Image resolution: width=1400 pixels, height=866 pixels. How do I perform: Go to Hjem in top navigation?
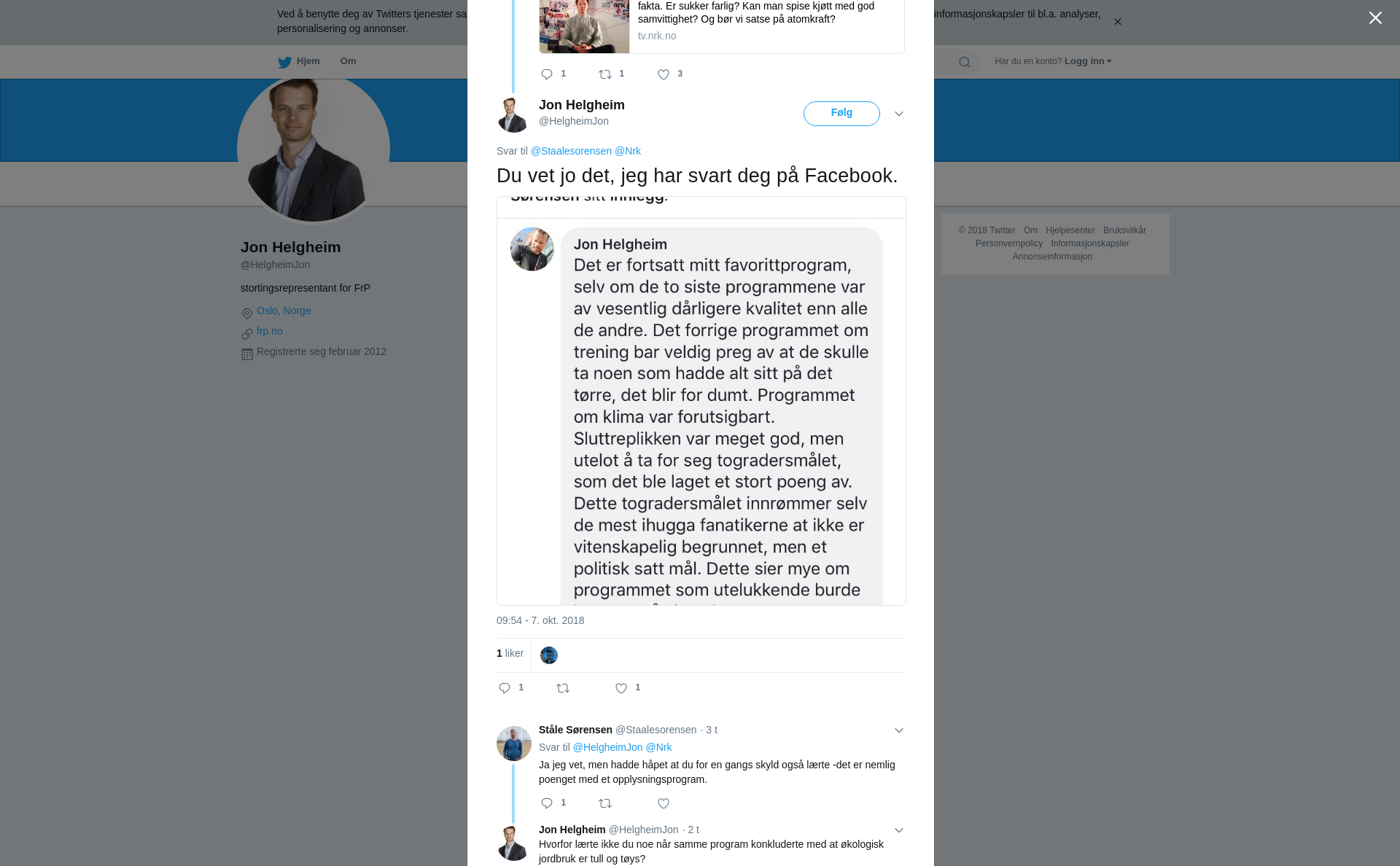pos(299,61)
